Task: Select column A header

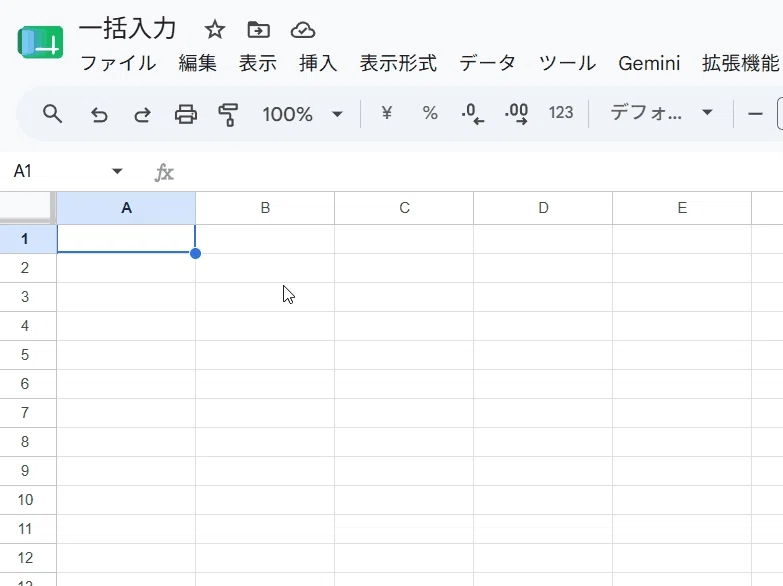Action: pos(126,208)
